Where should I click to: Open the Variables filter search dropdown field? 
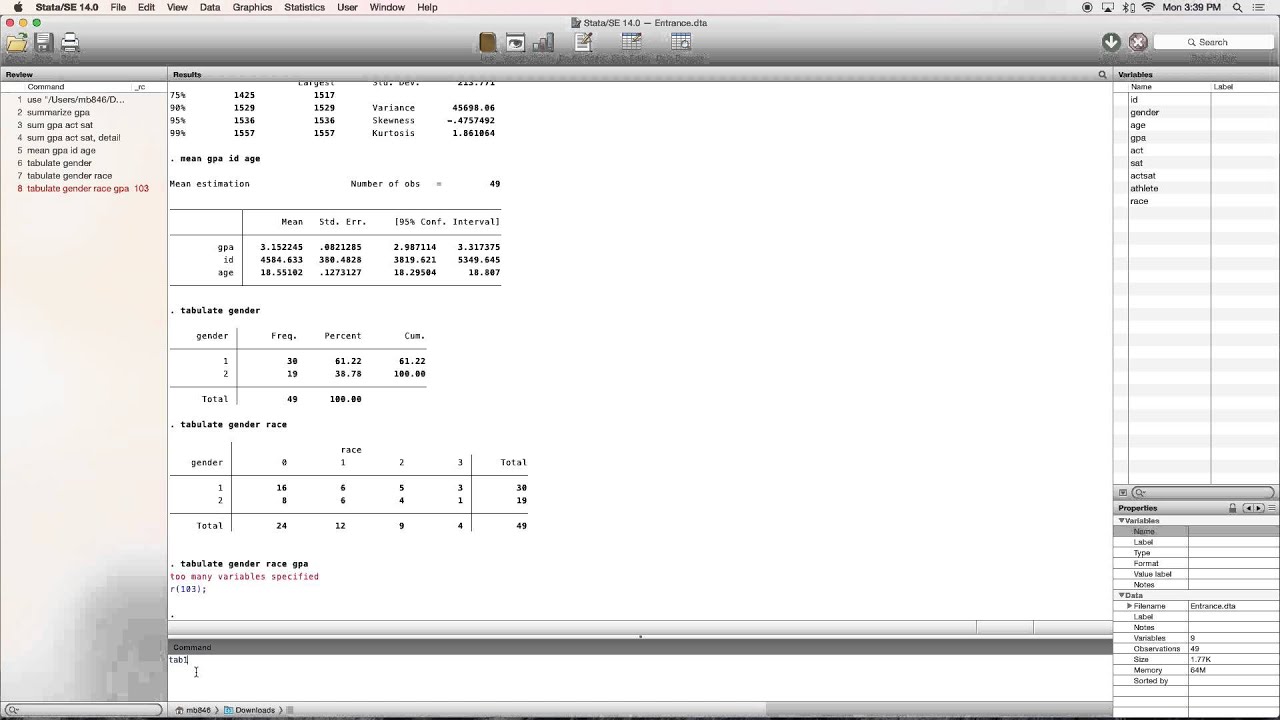click(x=1205, y=493)
